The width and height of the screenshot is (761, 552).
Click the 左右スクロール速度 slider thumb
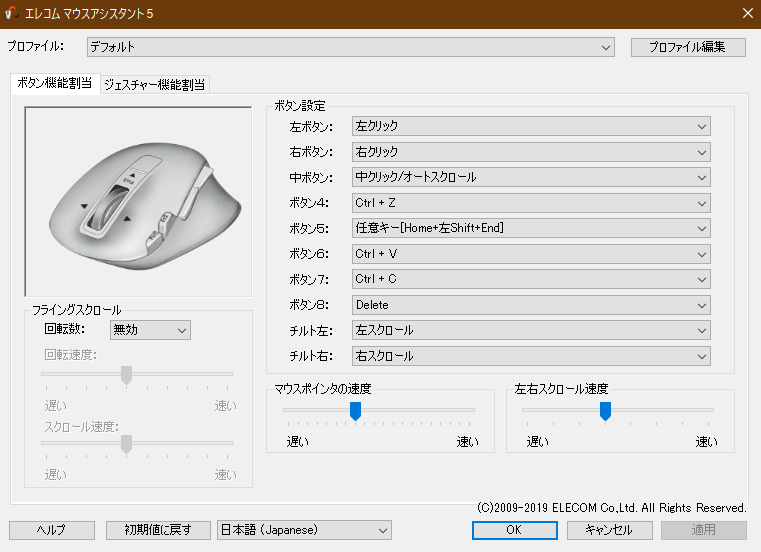pos(605,411)
